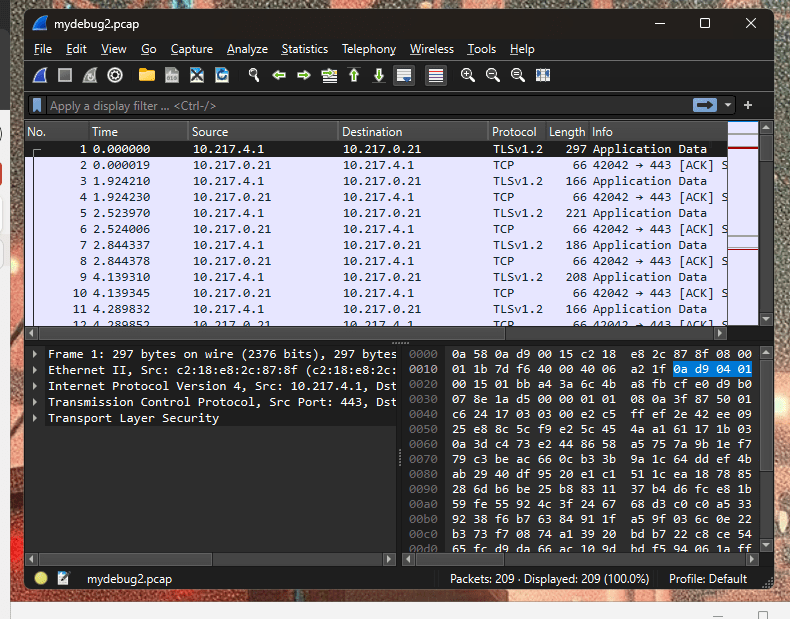Fit columns to their content
Screen dimensions: 790x619
pos(543,76)
